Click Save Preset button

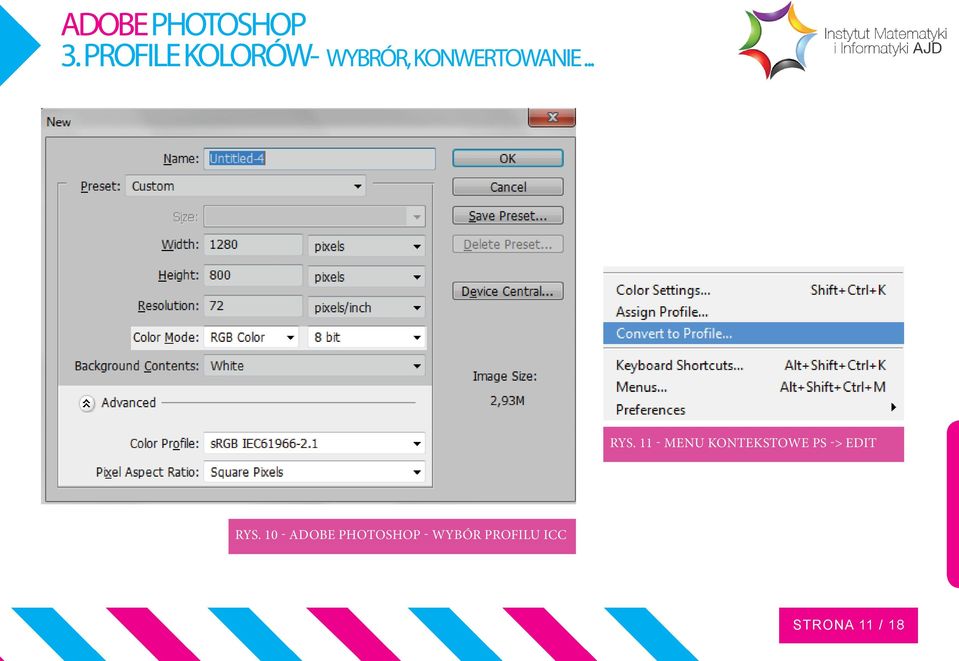point(508,216)
